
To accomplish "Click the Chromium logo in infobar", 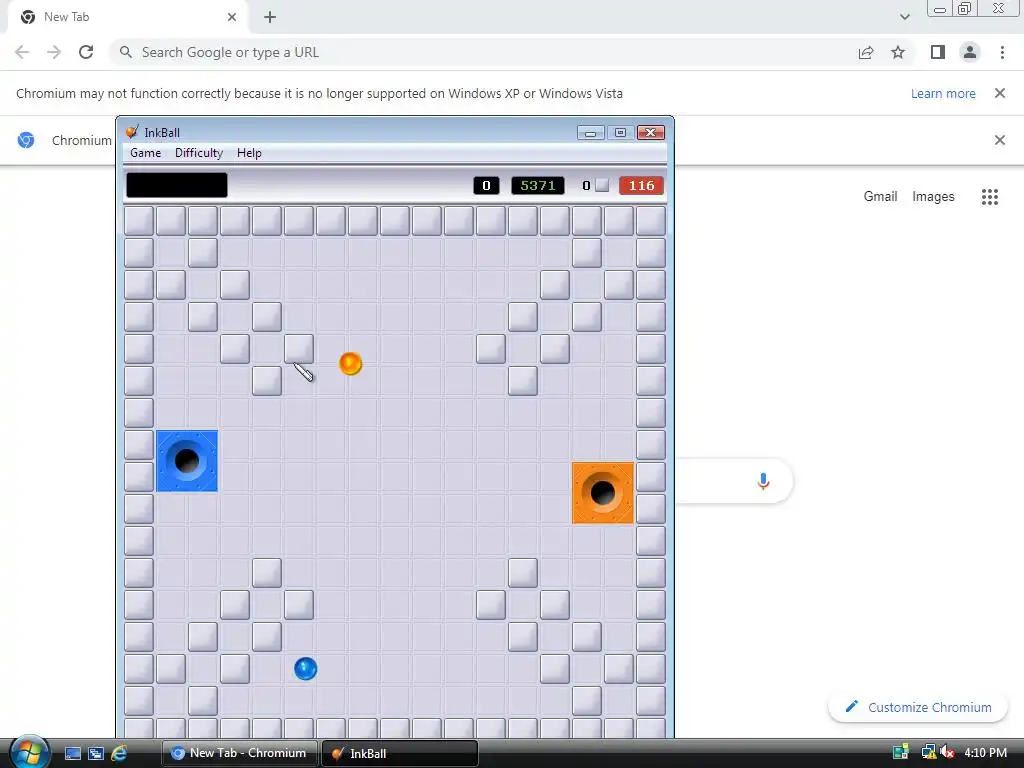I will tap(26, 140).
